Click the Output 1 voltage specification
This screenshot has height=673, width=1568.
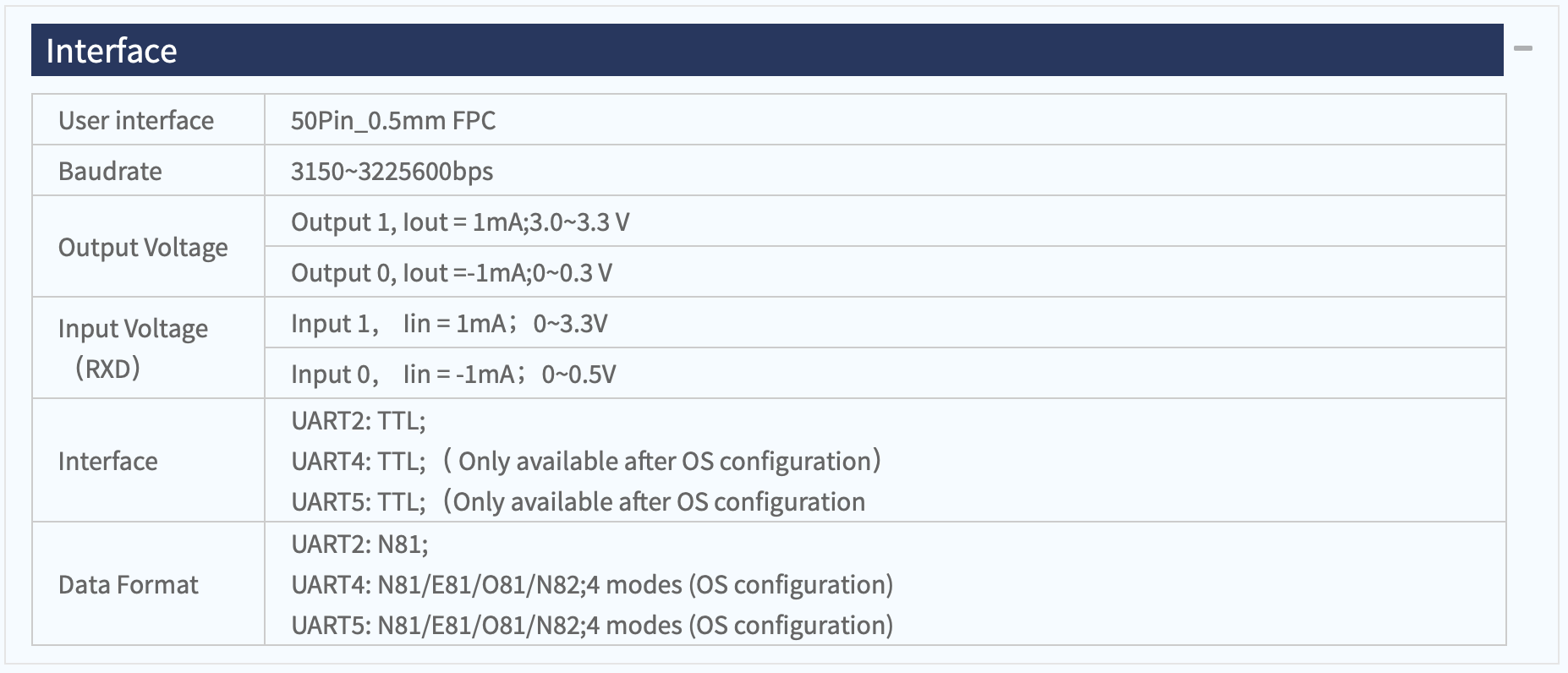(460, 222)
